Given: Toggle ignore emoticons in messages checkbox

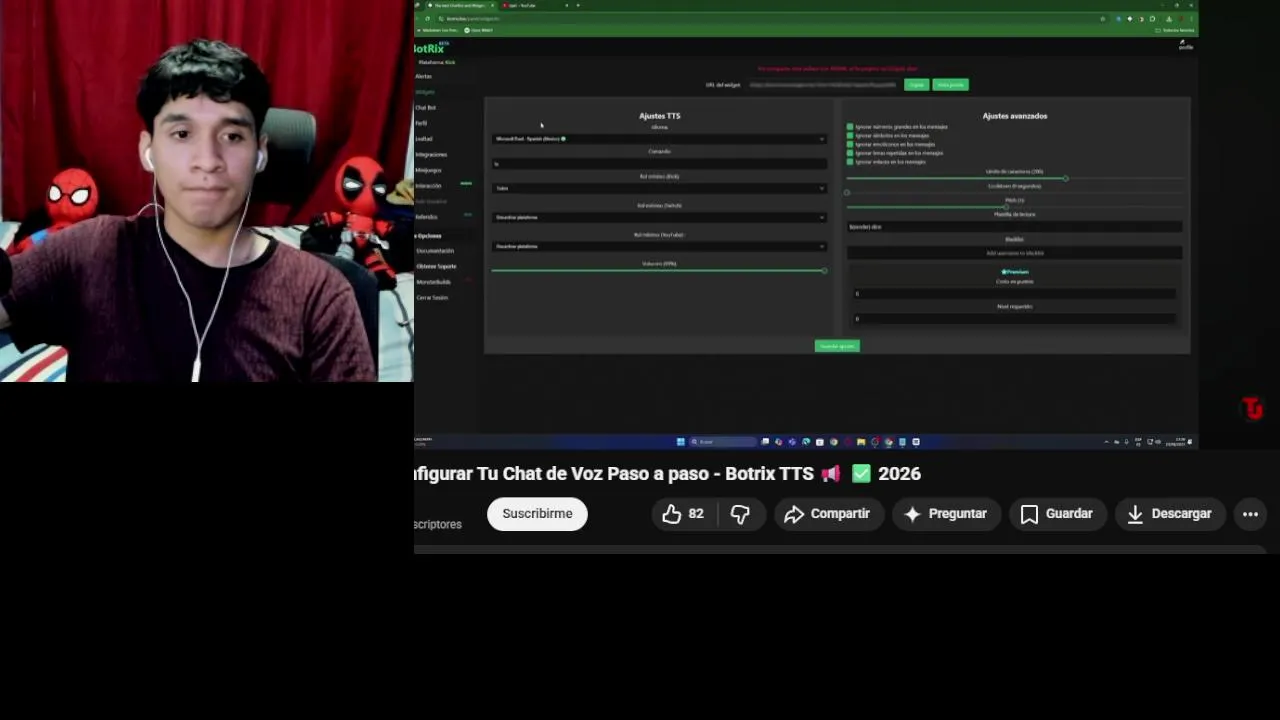Looking at the screenshot, I should (850, 144).
